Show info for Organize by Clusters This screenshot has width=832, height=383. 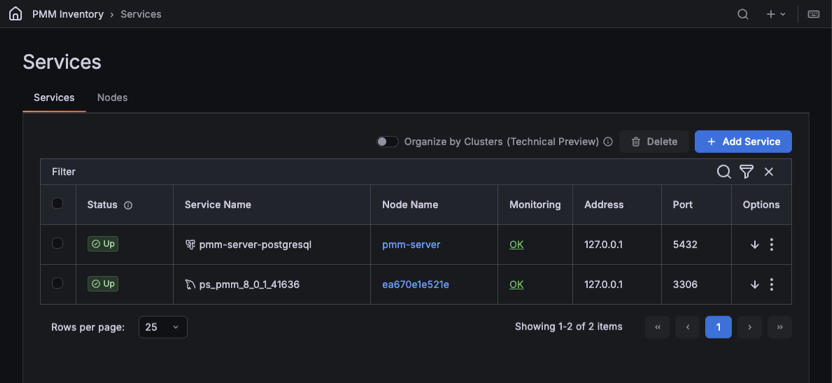pos(608,142)
